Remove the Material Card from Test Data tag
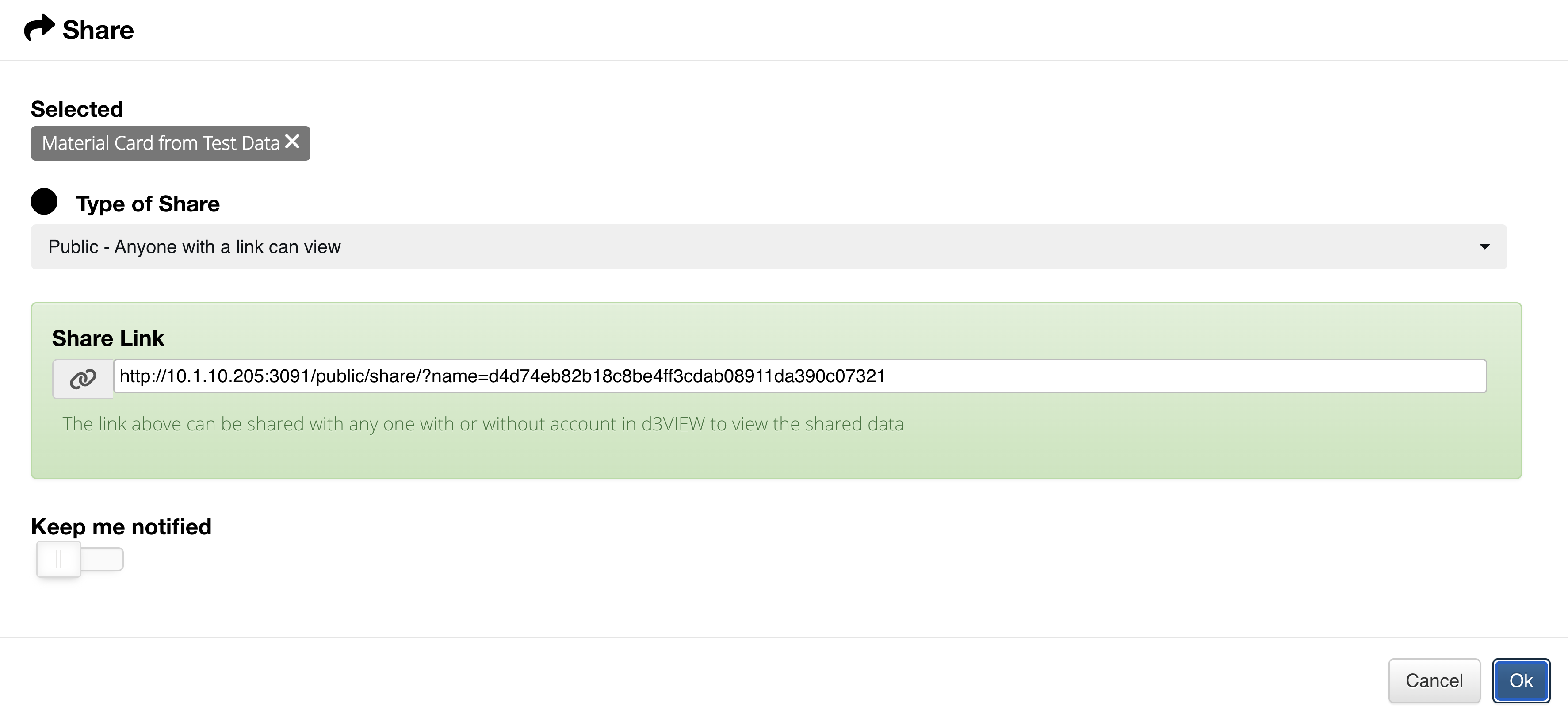Viewport: 1568px width, 722px height. [x=292, y=141]
